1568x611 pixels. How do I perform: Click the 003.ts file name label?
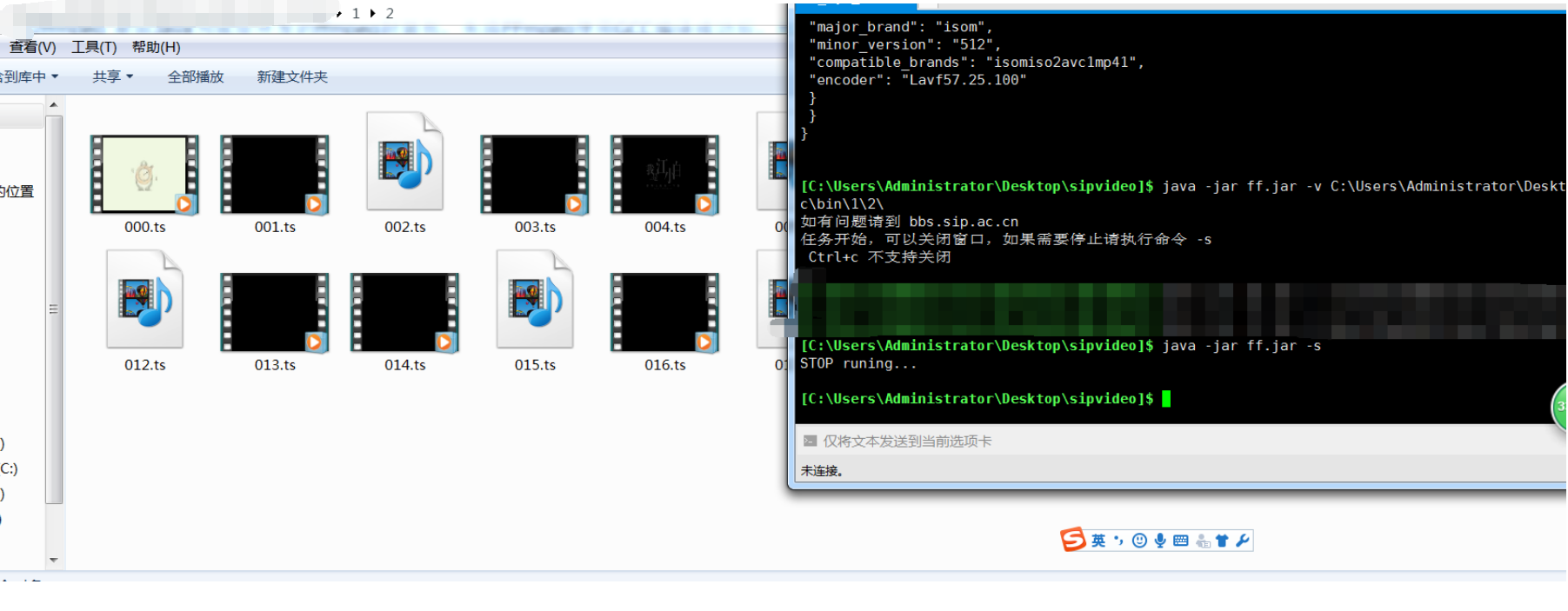535,227
